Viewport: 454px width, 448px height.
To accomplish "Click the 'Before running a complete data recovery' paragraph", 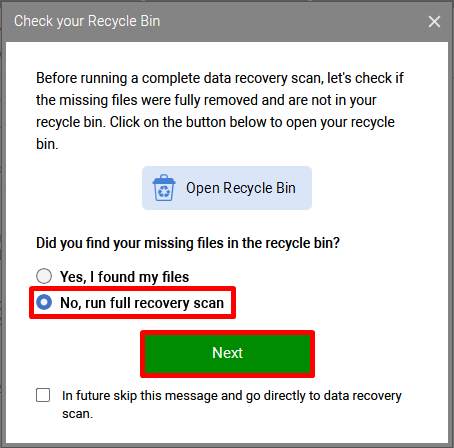I will point(220,111).
